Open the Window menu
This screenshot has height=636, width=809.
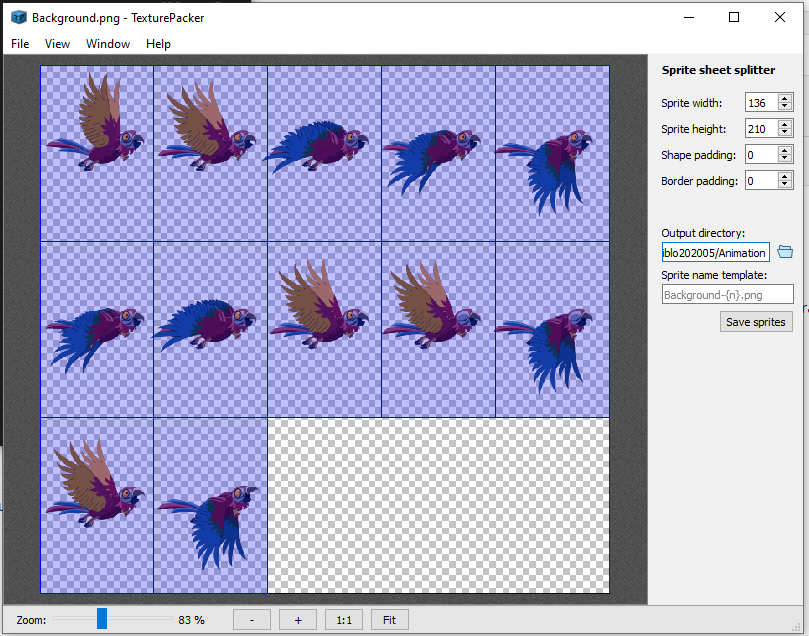click(x=107, y=44)
